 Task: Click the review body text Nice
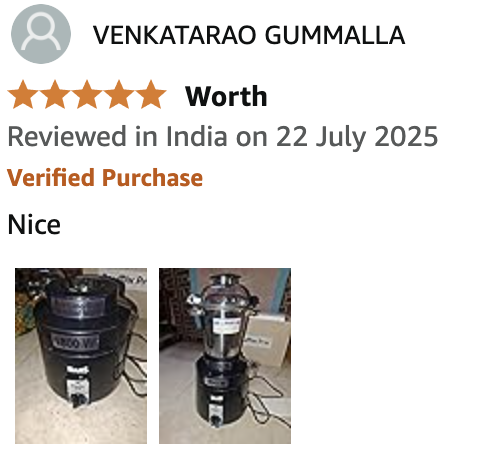point(34,224)
